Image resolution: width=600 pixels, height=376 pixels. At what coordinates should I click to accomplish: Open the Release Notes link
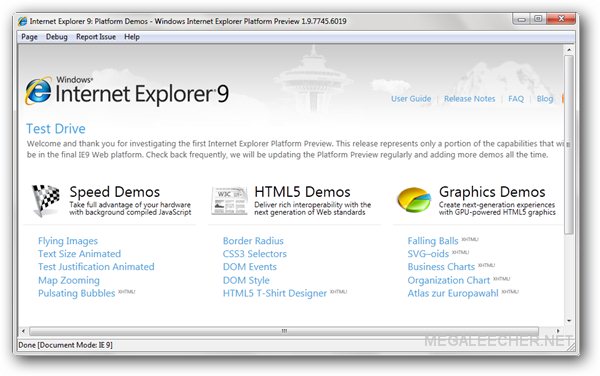tap(470, 99)
